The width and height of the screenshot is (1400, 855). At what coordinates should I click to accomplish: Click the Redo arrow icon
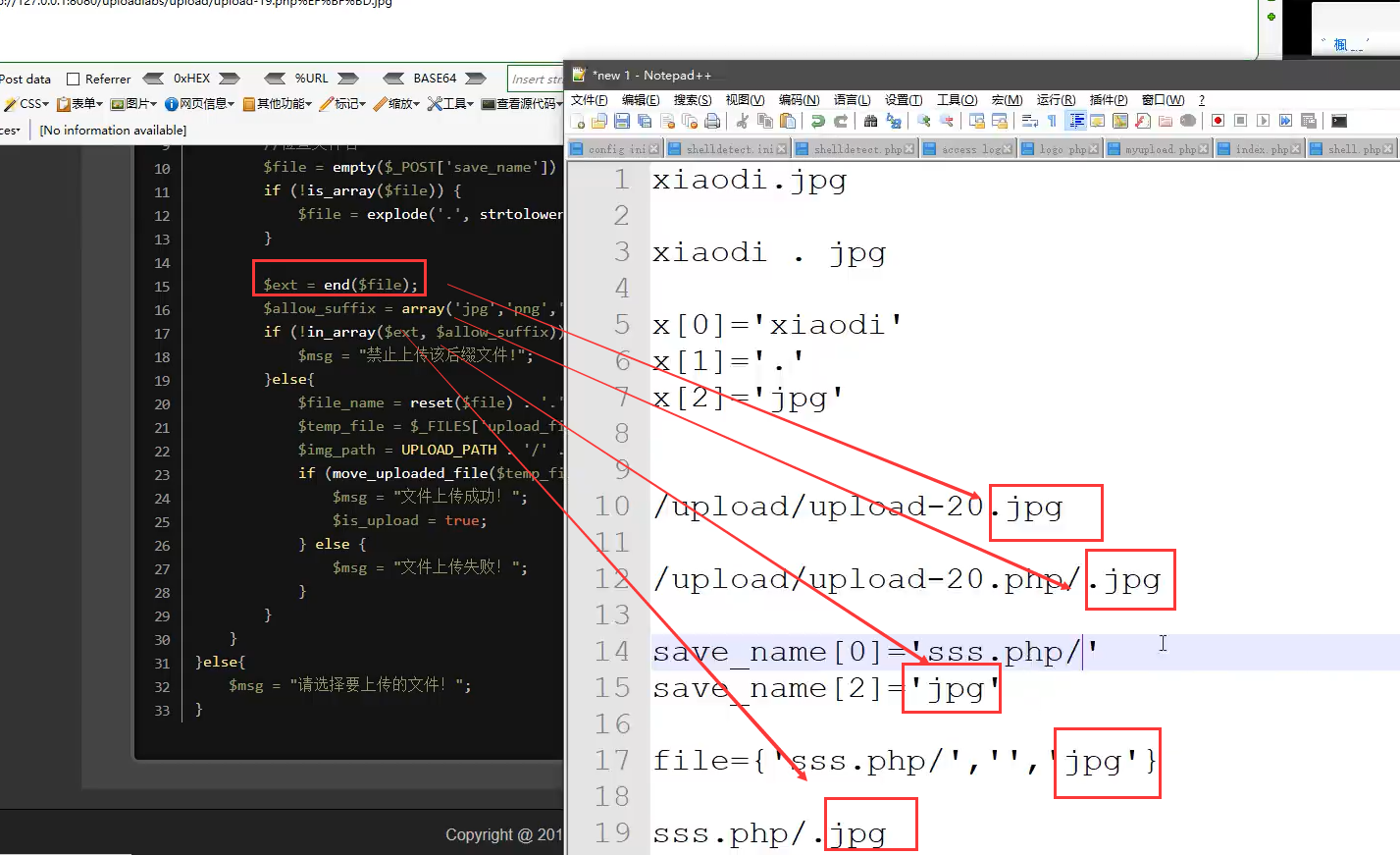[x=841, y=121]
